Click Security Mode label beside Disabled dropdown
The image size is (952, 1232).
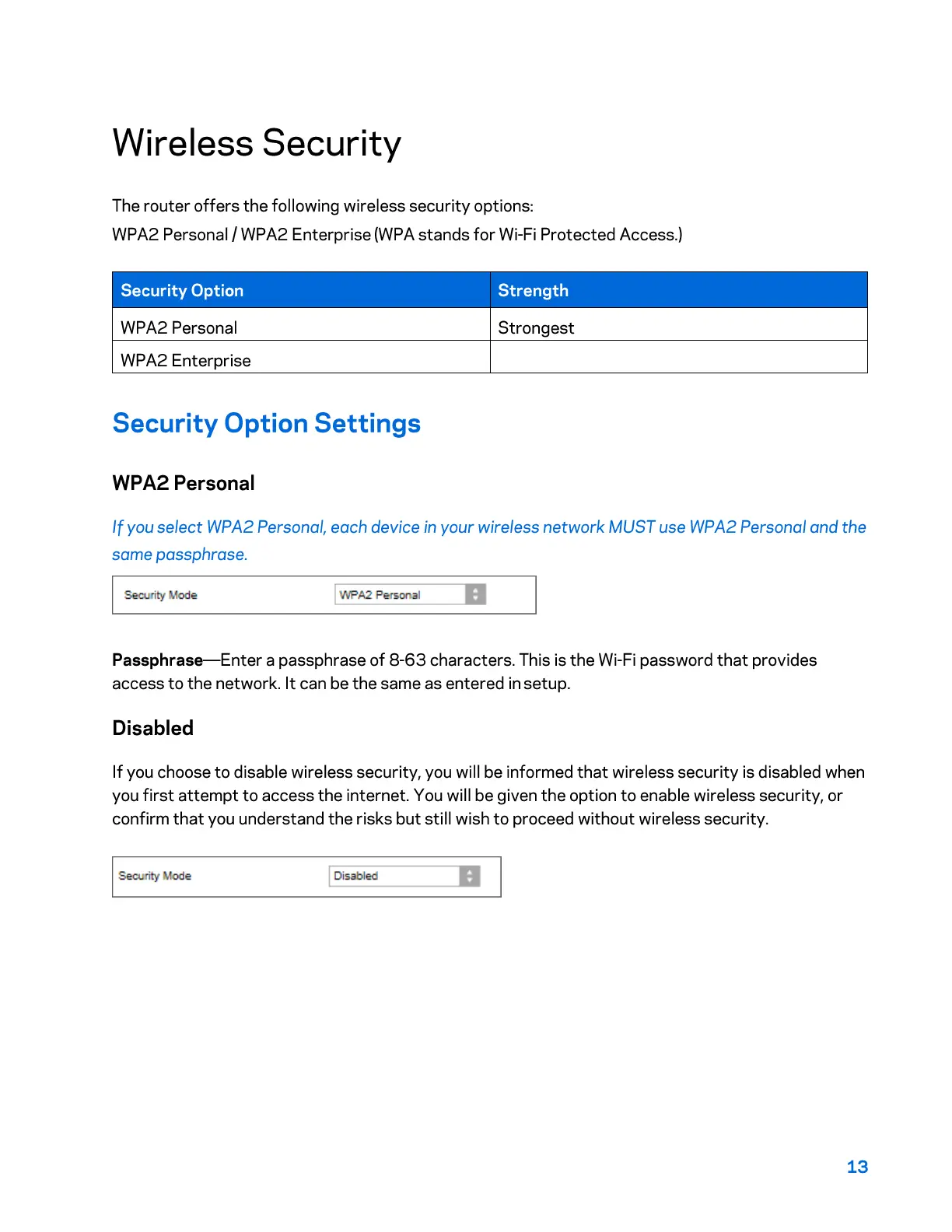[155, 876]
